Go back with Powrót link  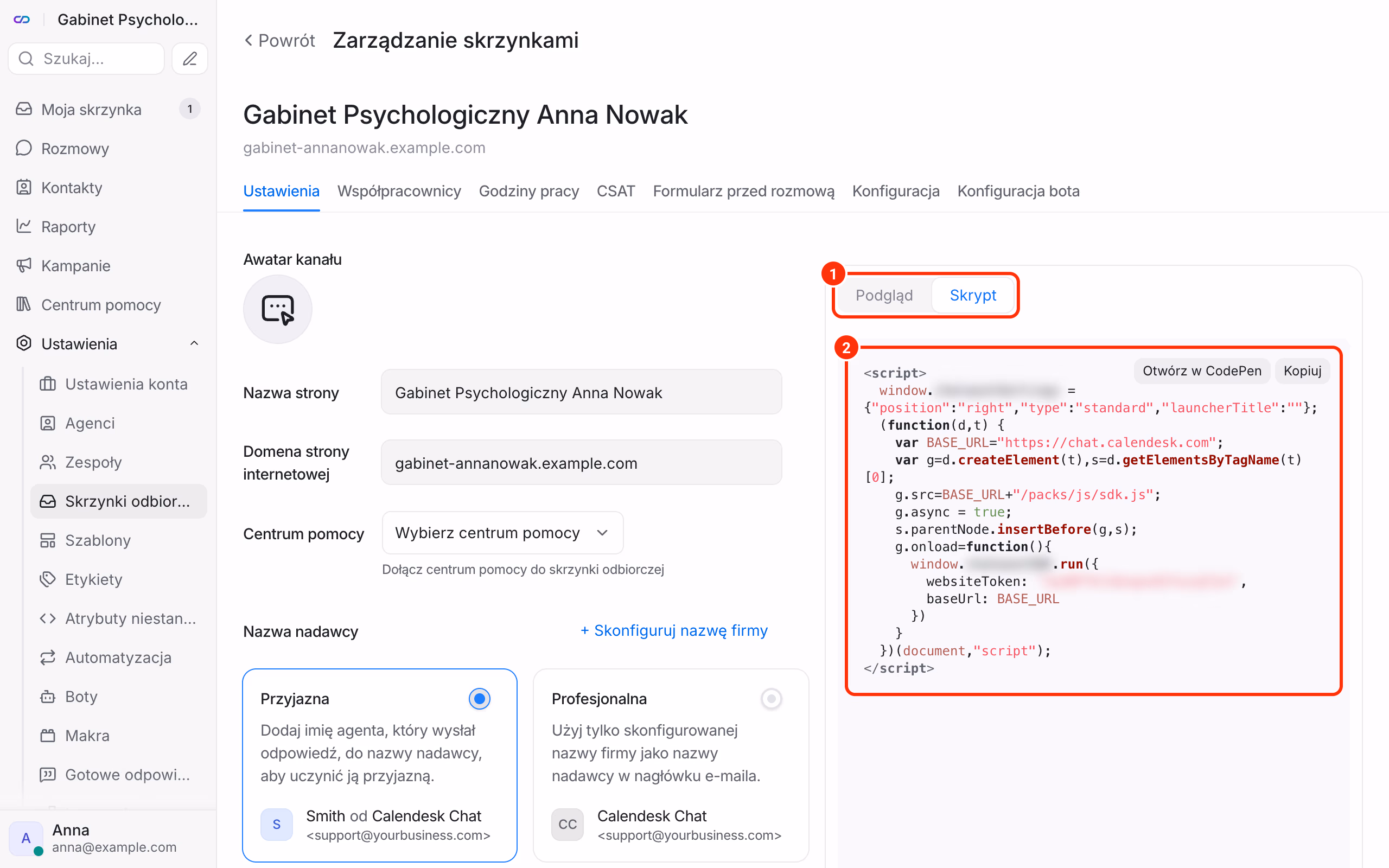[279, 40]
